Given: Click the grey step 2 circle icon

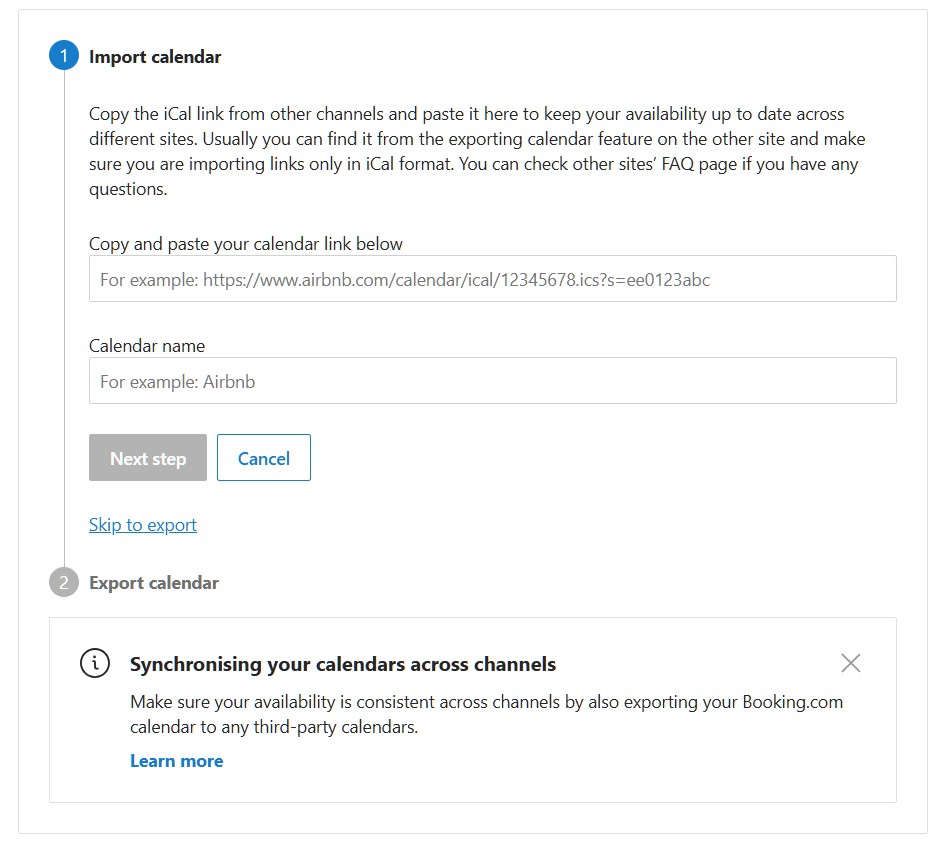Looking at the screenshot, I should (64, 583).
